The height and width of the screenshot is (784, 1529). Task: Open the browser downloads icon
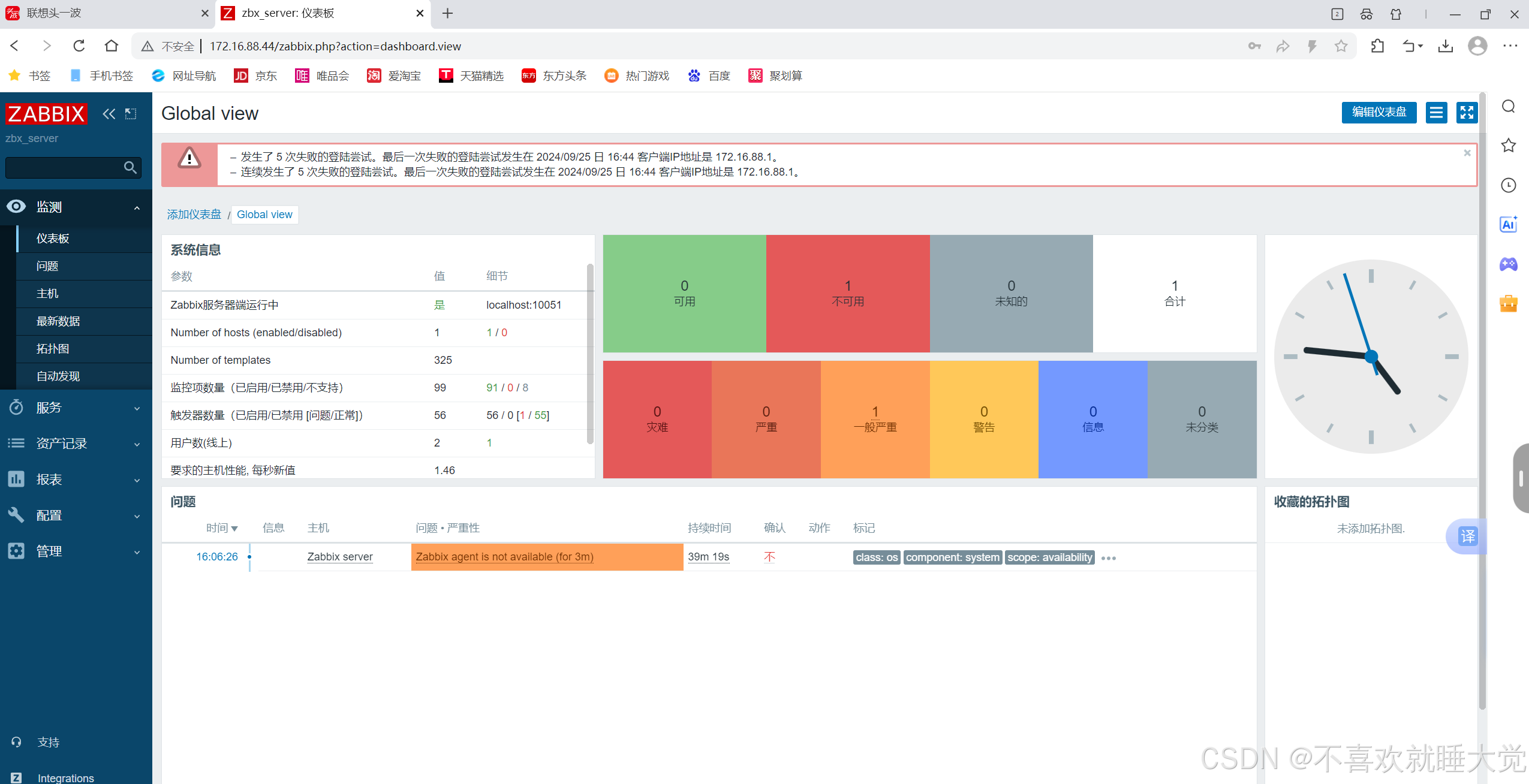1445,46
